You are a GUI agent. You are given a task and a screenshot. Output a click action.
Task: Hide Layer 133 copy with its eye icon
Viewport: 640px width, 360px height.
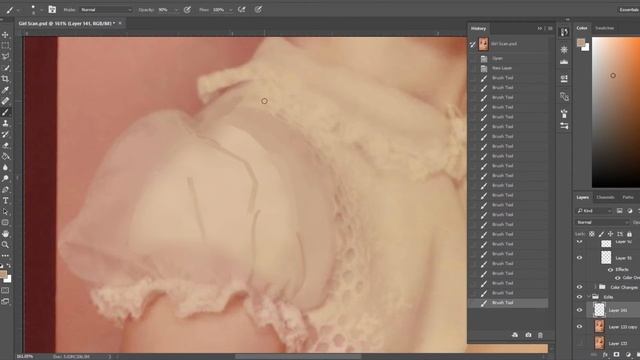tap(579, 327)
